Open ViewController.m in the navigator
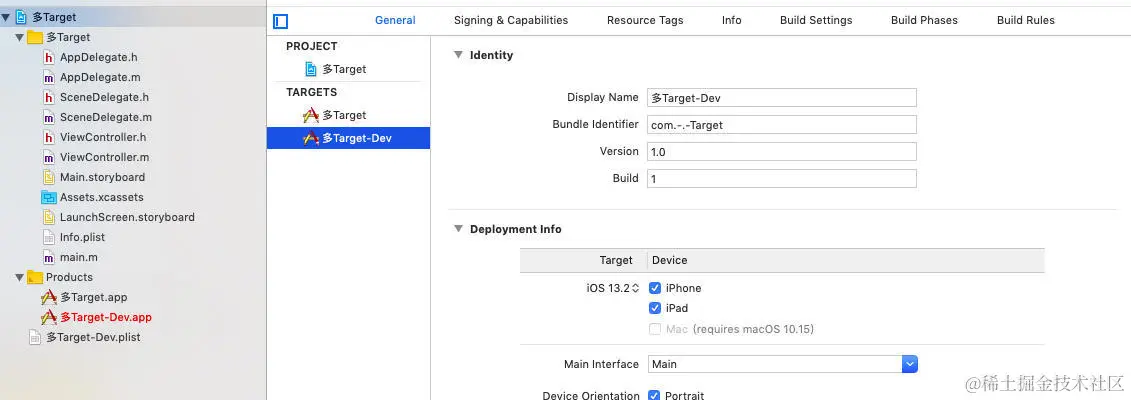The image size is (1131, 400). 104,157
